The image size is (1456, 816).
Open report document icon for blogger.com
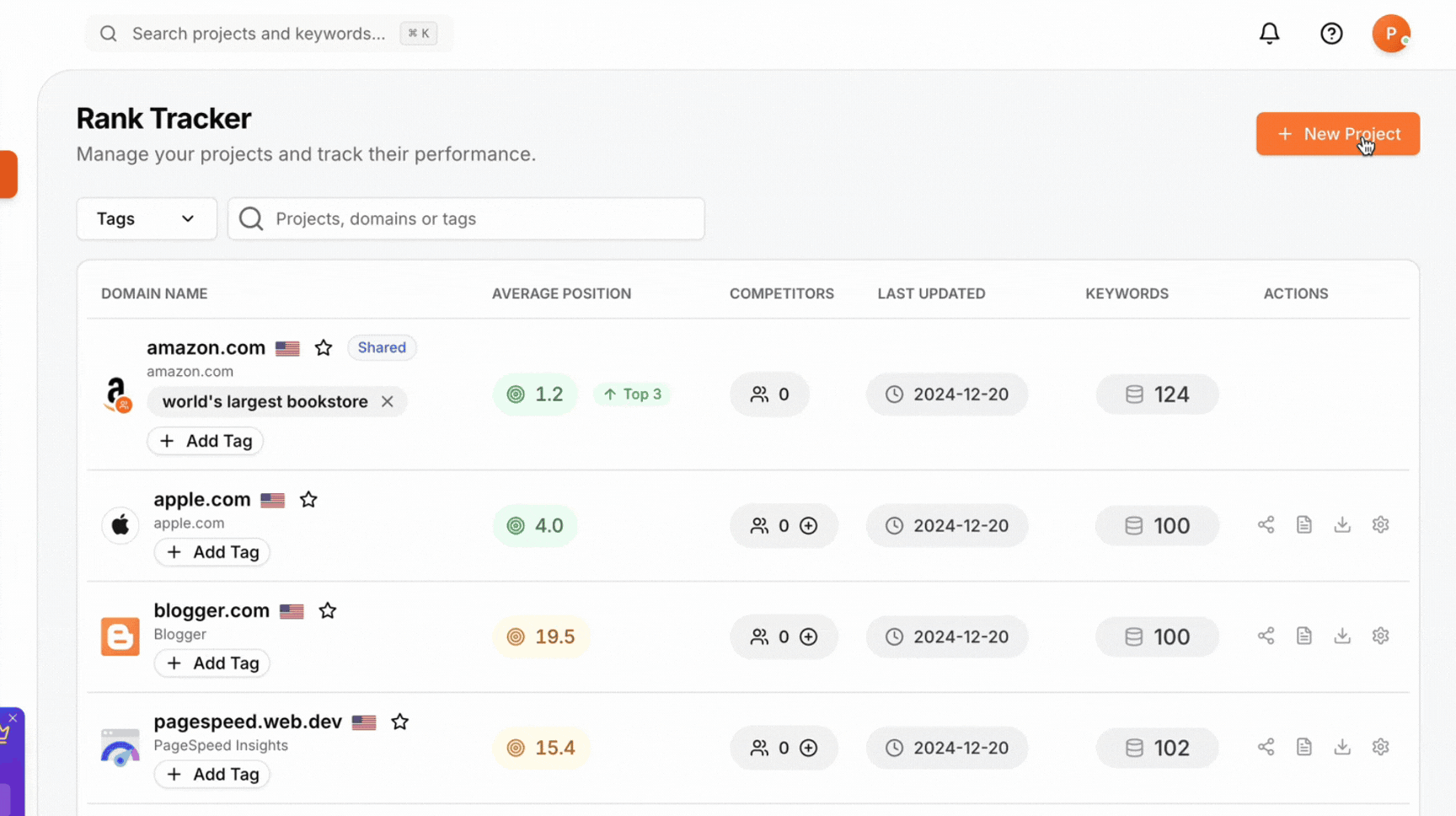click(1303, 636)
